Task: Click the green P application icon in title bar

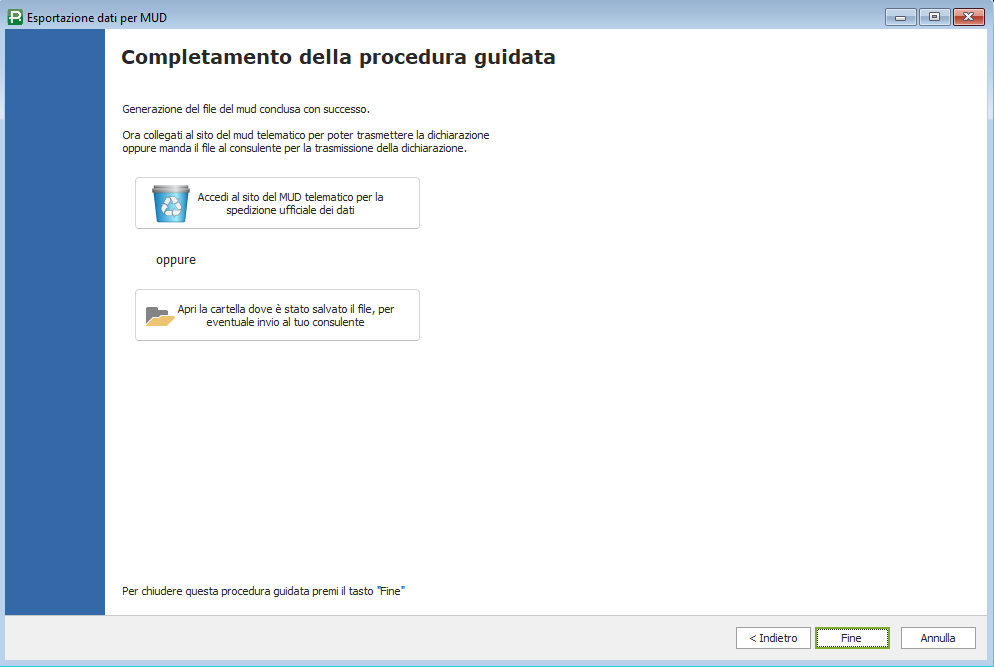Action: (x=14, y=16)
